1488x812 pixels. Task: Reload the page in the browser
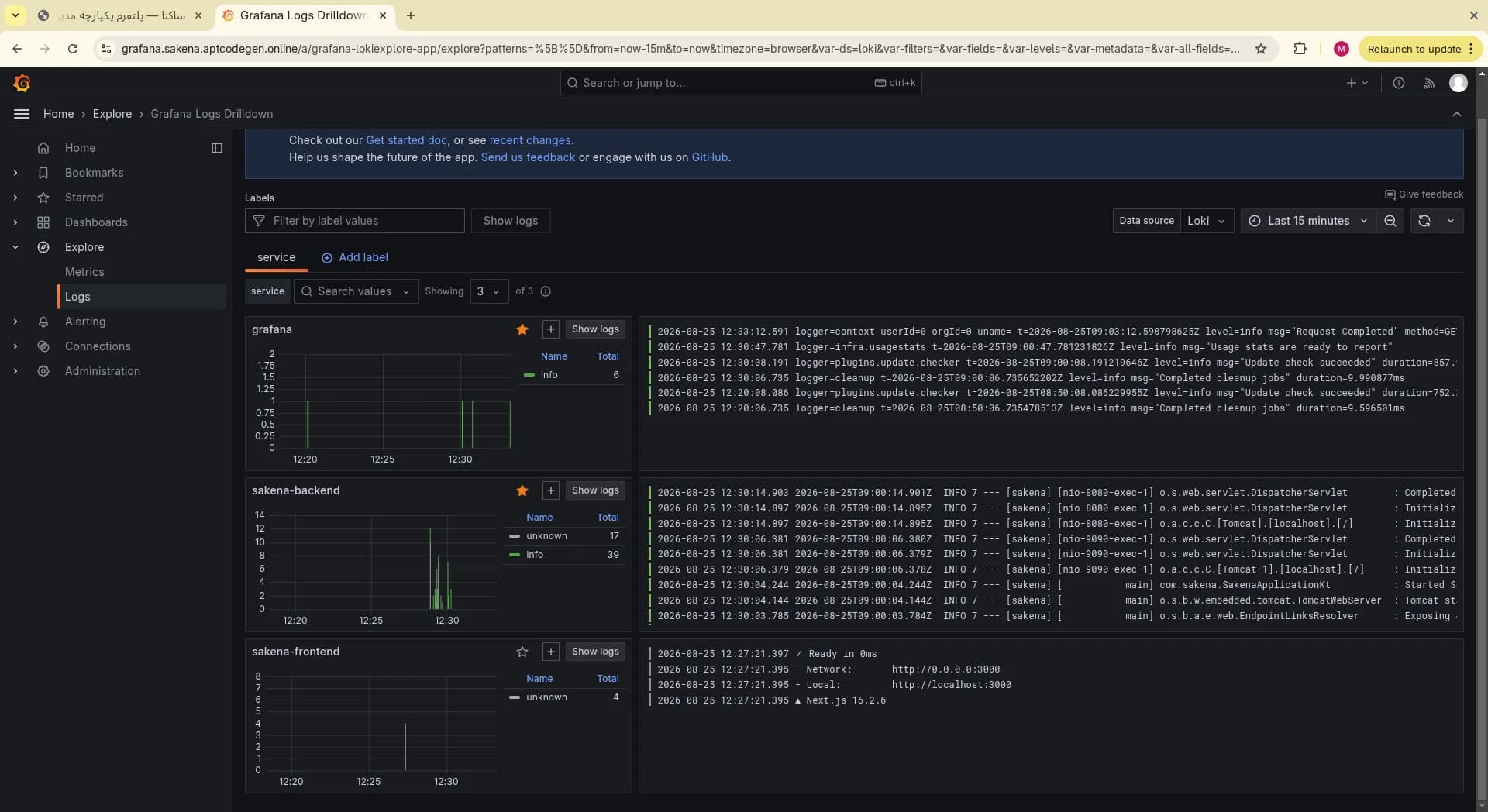coord(73,49)
